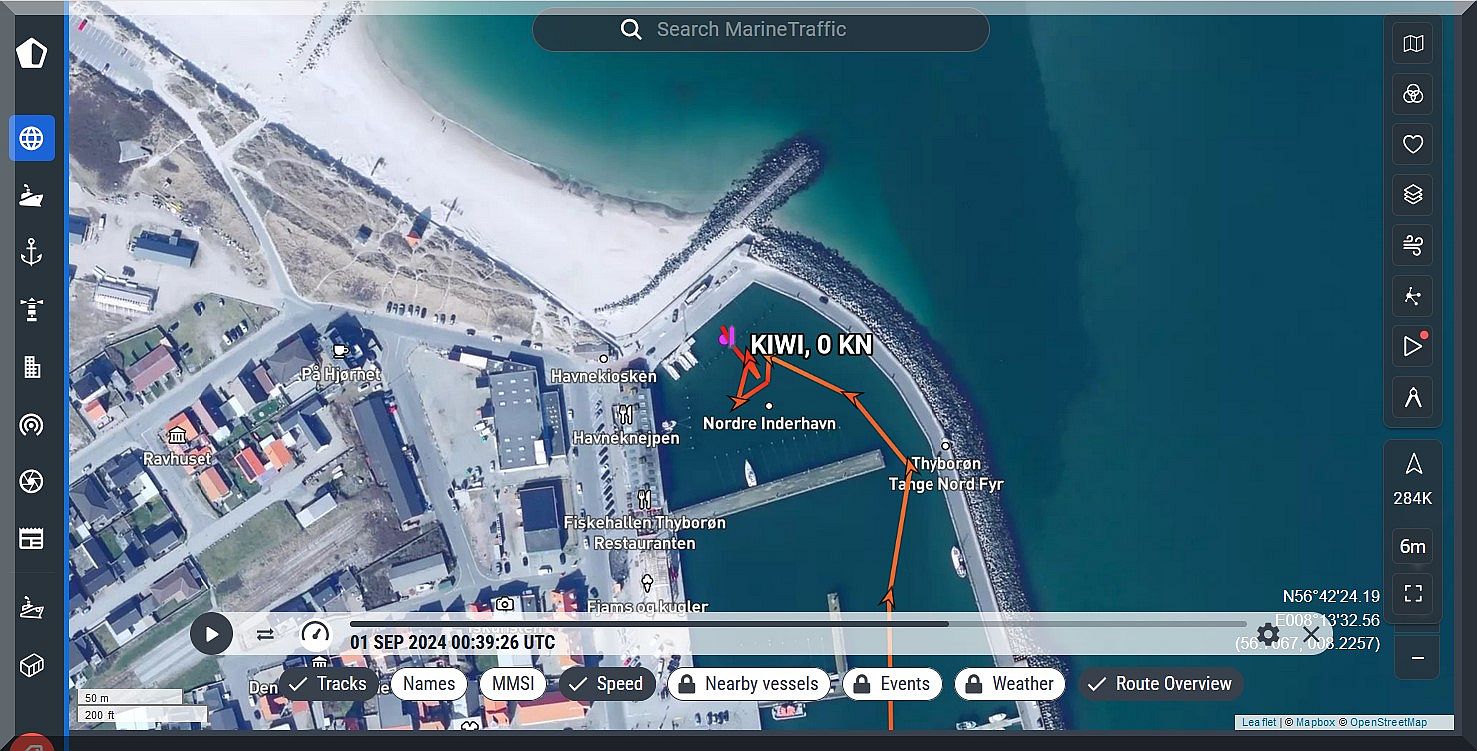Screen dimensions: 1477x751
Task: Open the vessels section in left sidebar
Action: (x=32, y=195)
